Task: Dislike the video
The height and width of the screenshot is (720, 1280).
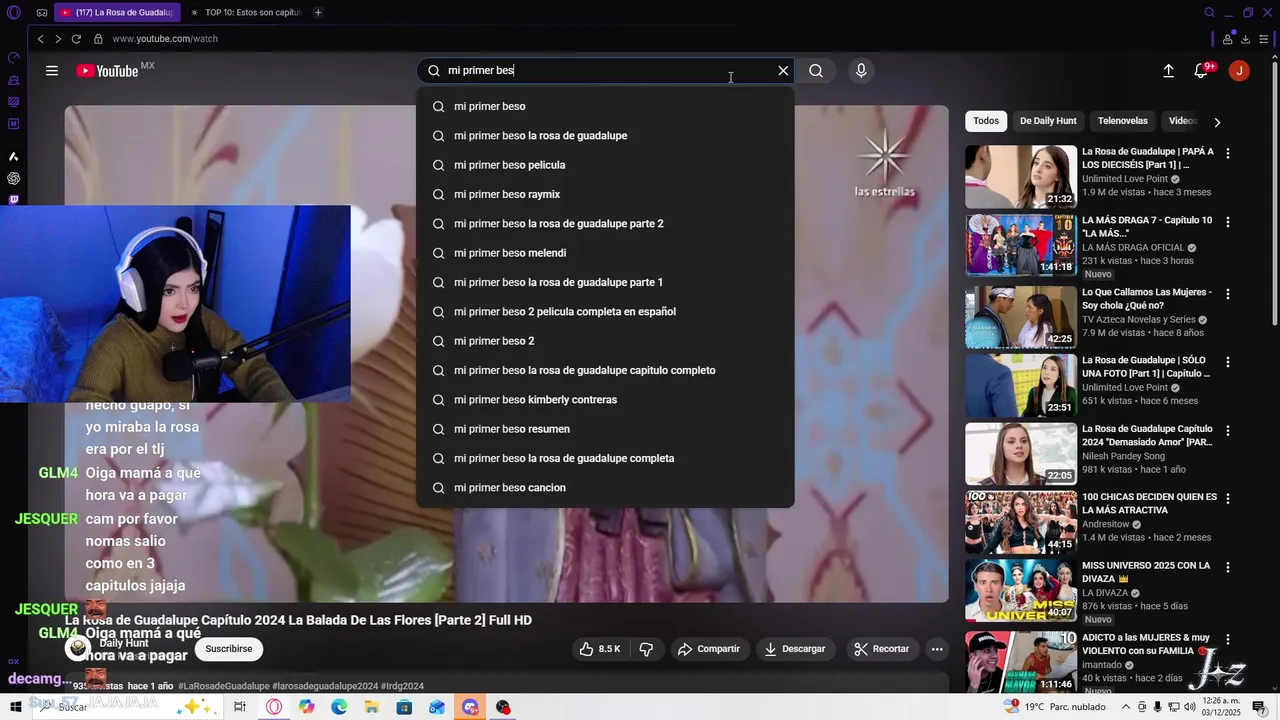Action: click(646, 649)
